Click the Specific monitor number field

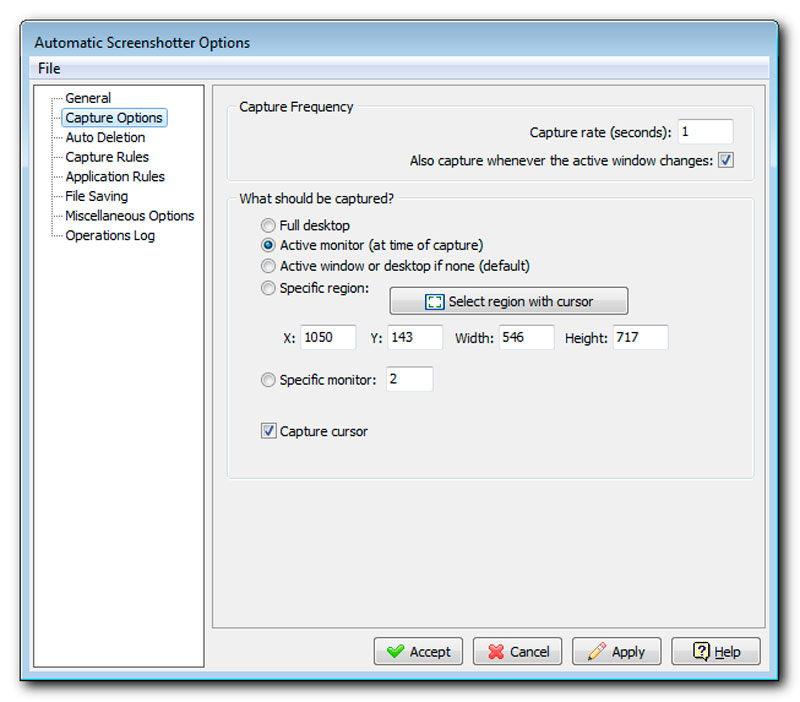click(410, 379)
